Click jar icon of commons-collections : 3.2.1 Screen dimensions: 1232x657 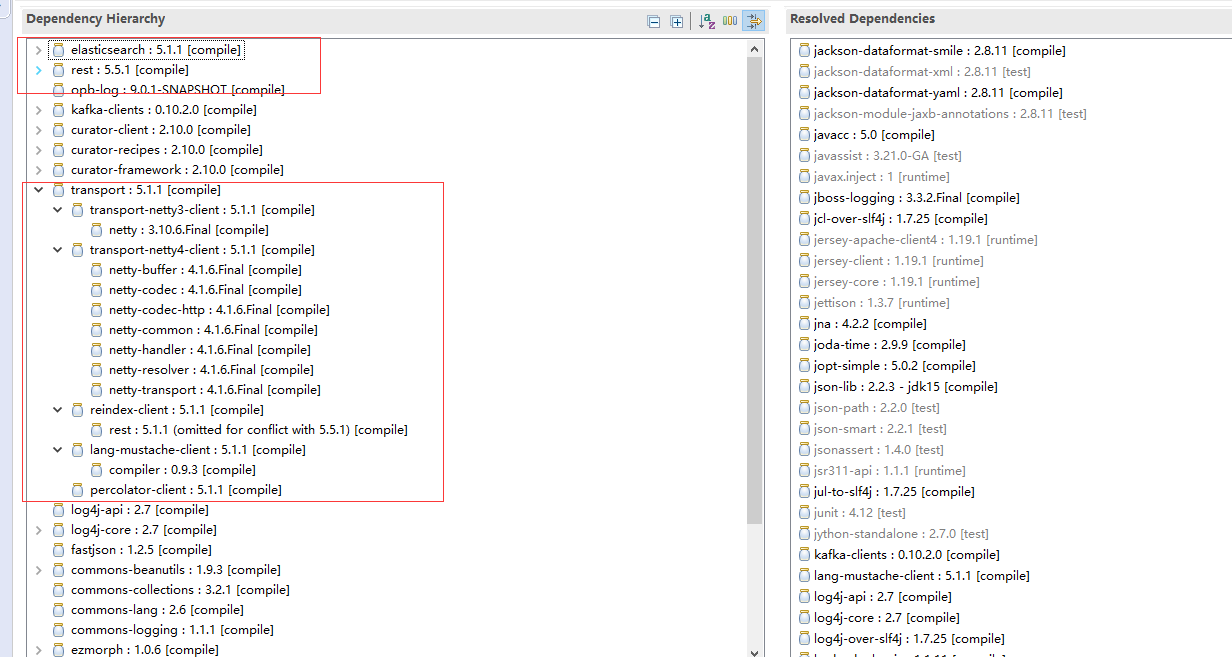click(58, 590)
